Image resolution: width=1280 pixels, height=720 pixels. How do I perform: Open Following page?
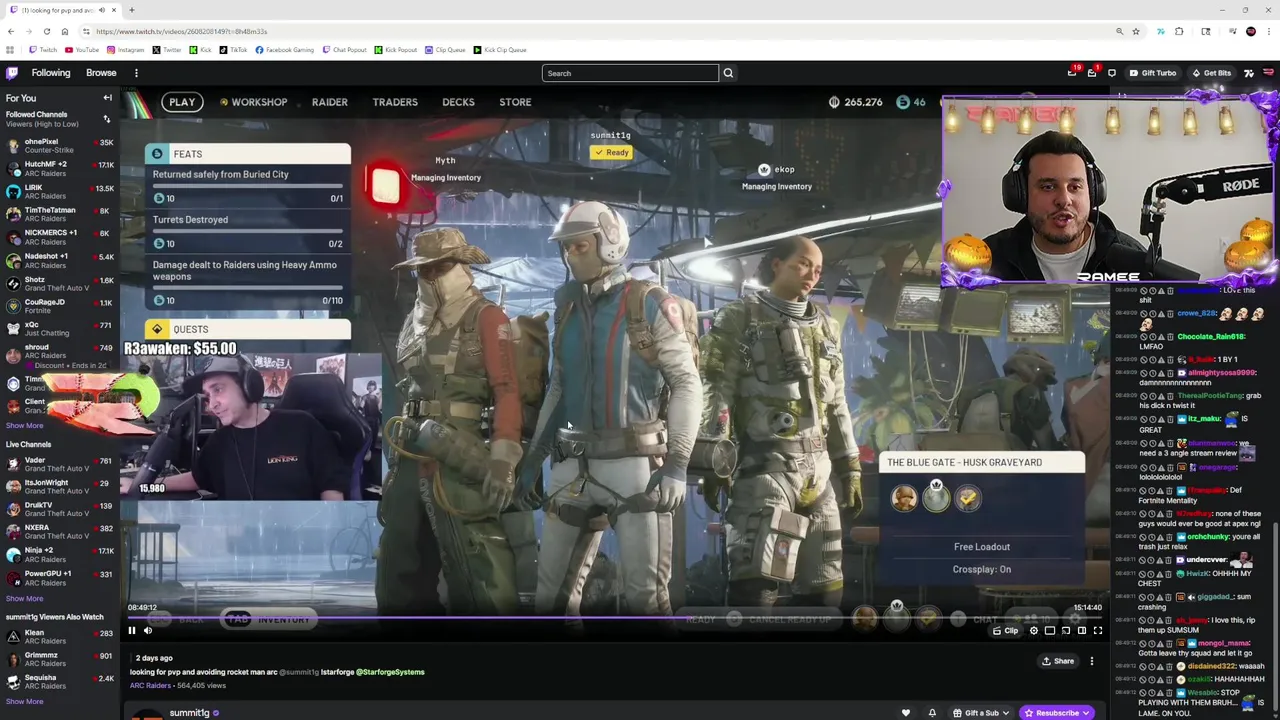[x=51, y=73]
